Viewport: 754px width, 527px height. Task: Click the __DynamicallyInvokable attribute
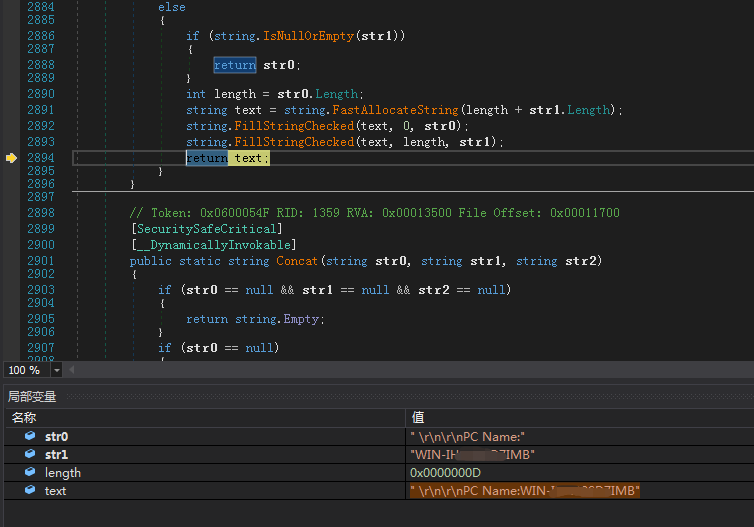pos(214,245)
